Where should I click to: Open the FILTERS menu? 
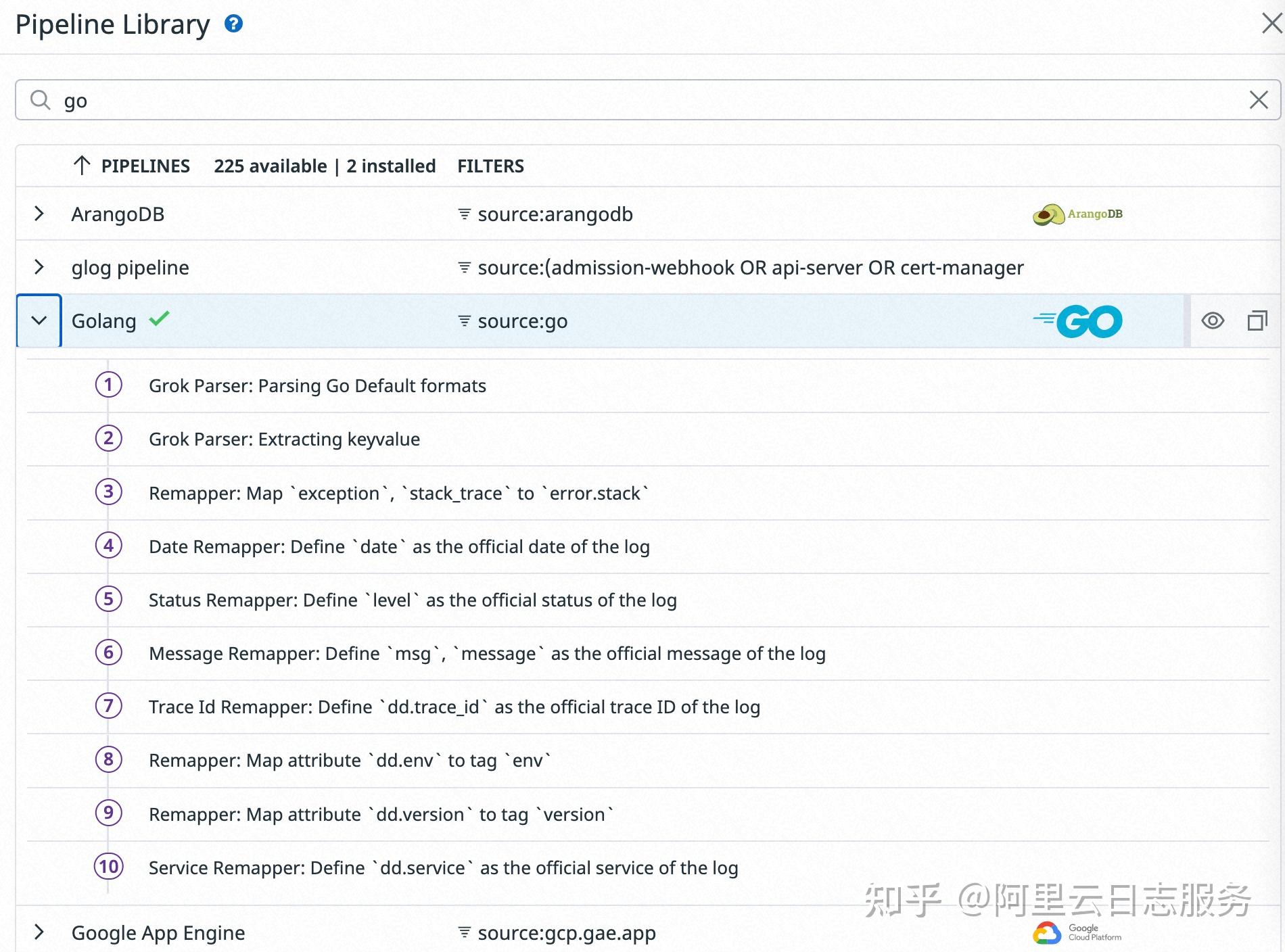point(491,166)
